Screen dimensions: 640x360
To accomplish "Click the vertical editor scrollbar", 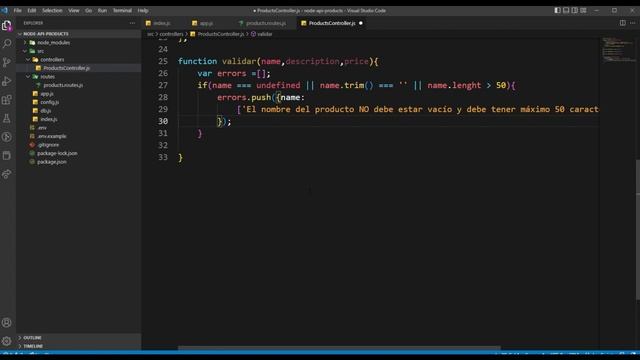I will [638, 229].
